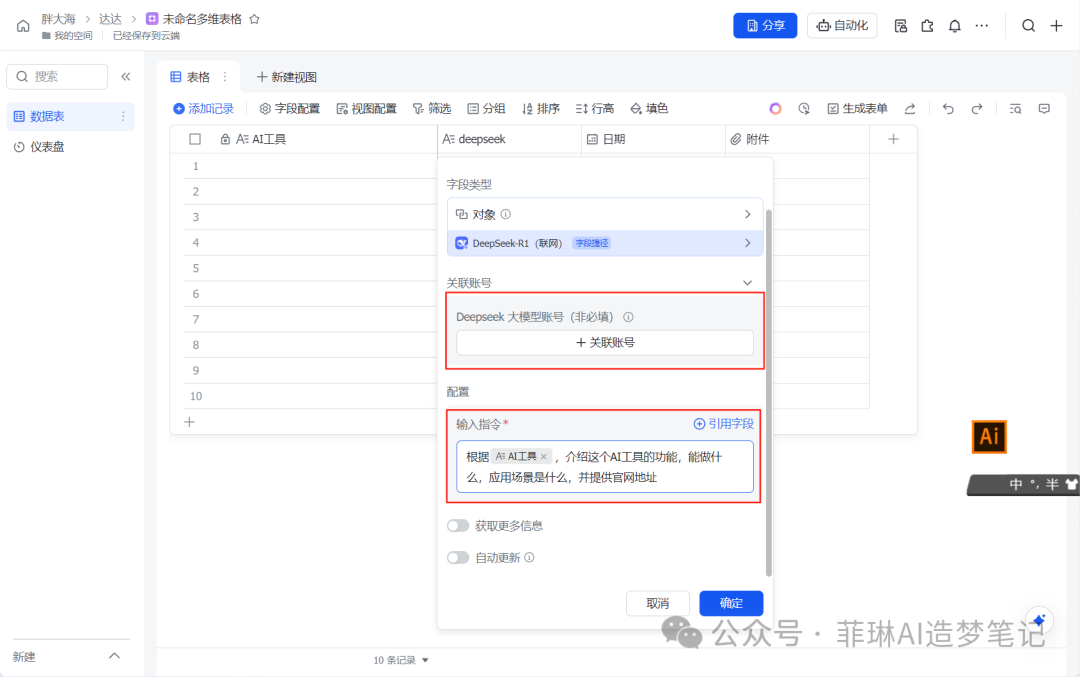
Task: Click the Adobe Illustrator Ai icon
Action: tap(989, 437)
